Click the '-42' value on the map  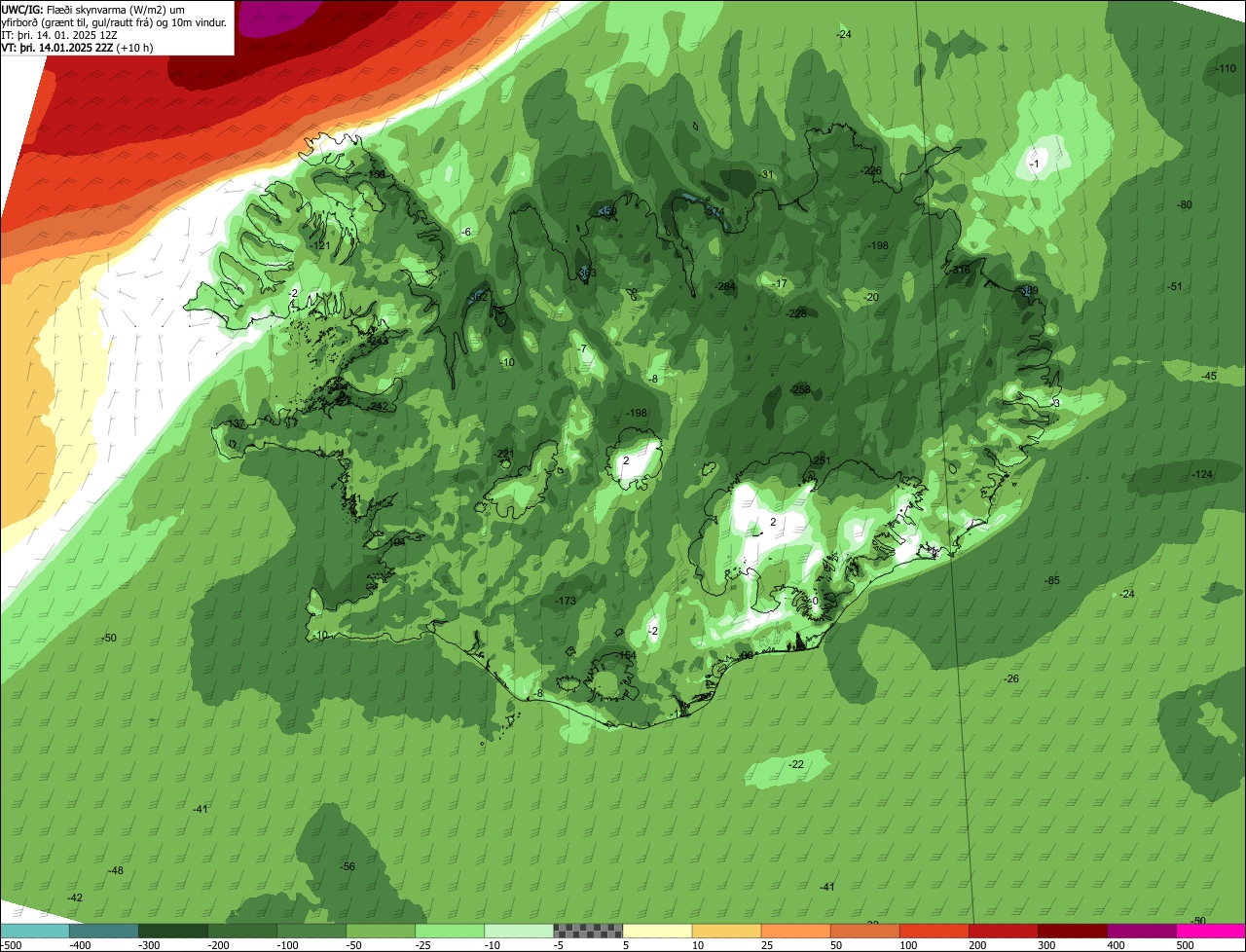pyautogui.click(x=75, y=897)
